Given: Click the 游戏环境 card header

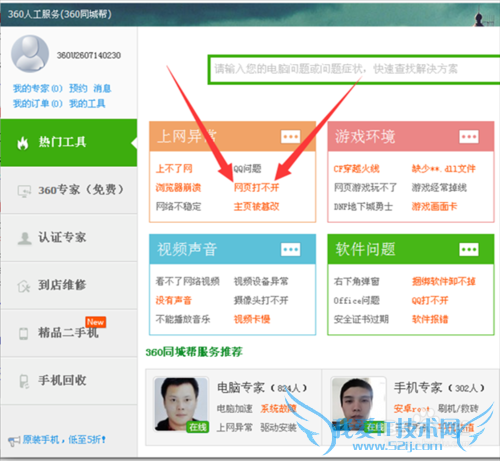Looking at the screenshot, I should [x=411, y=136].
